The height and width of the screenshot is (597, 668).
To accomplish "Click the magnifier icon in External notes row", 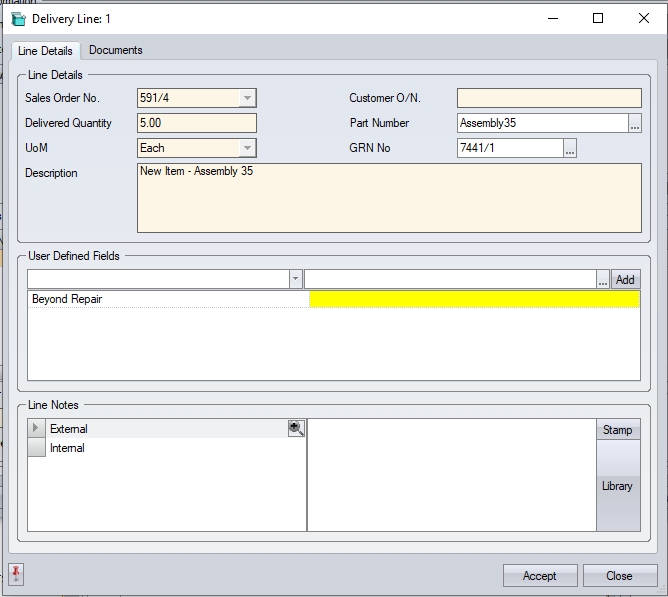I will click(296, 428).
